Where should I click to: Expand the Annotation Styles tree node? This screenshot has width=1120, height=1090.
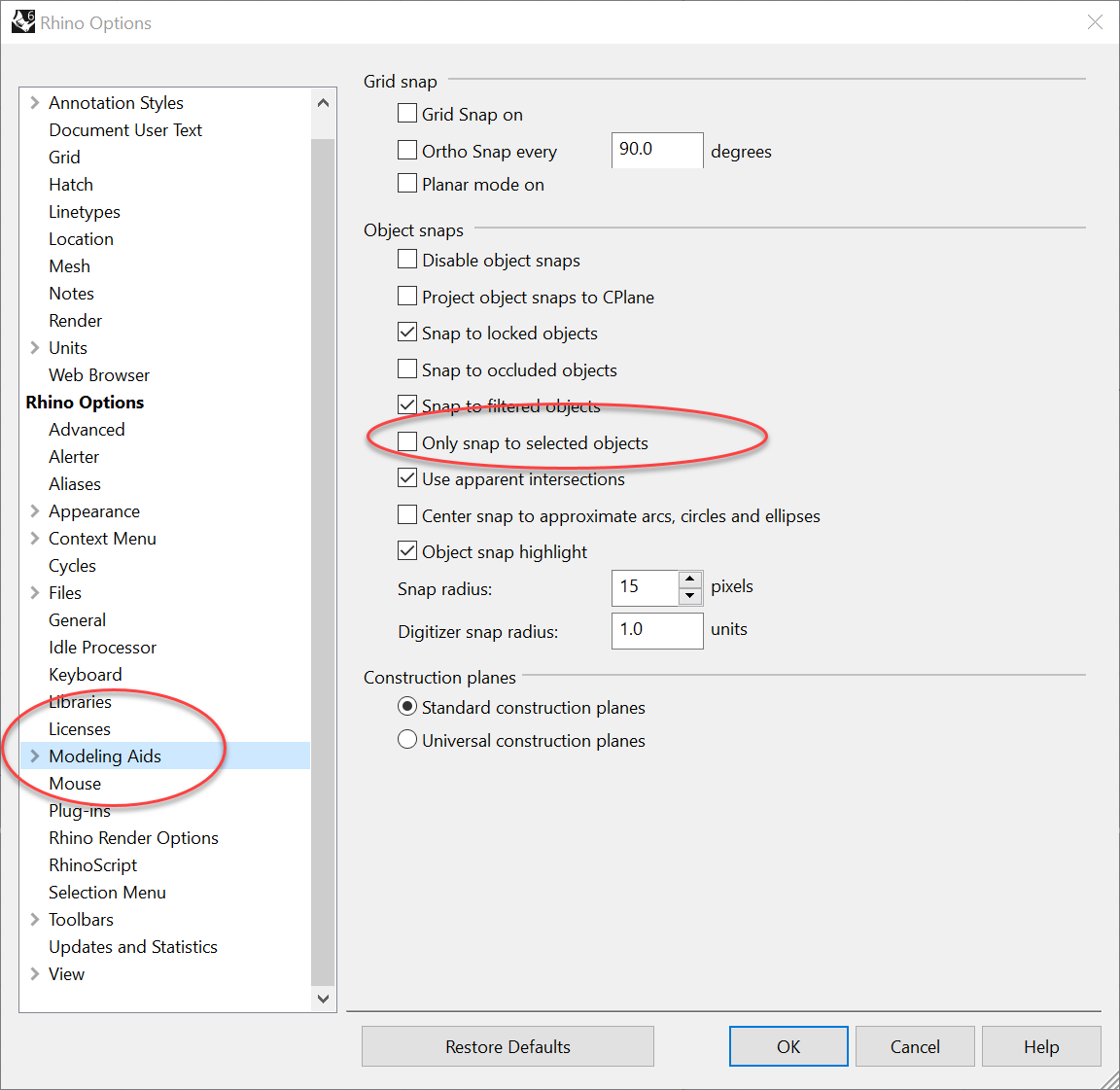(34, 103)
